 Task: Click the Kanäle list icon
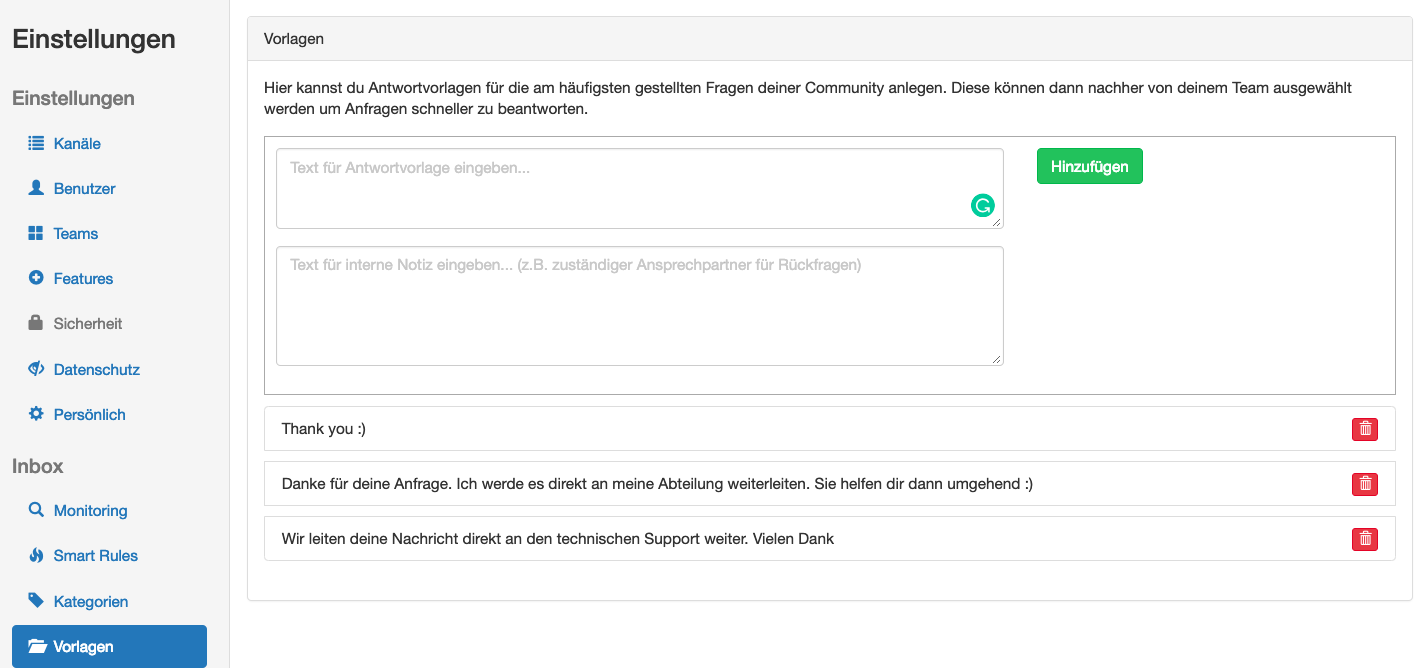(x=36, y=143)
